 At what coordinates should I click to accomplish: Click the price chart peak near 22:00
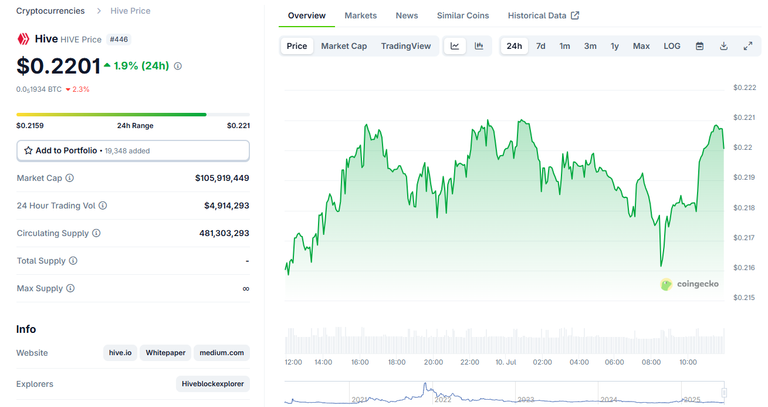point(488,120)
